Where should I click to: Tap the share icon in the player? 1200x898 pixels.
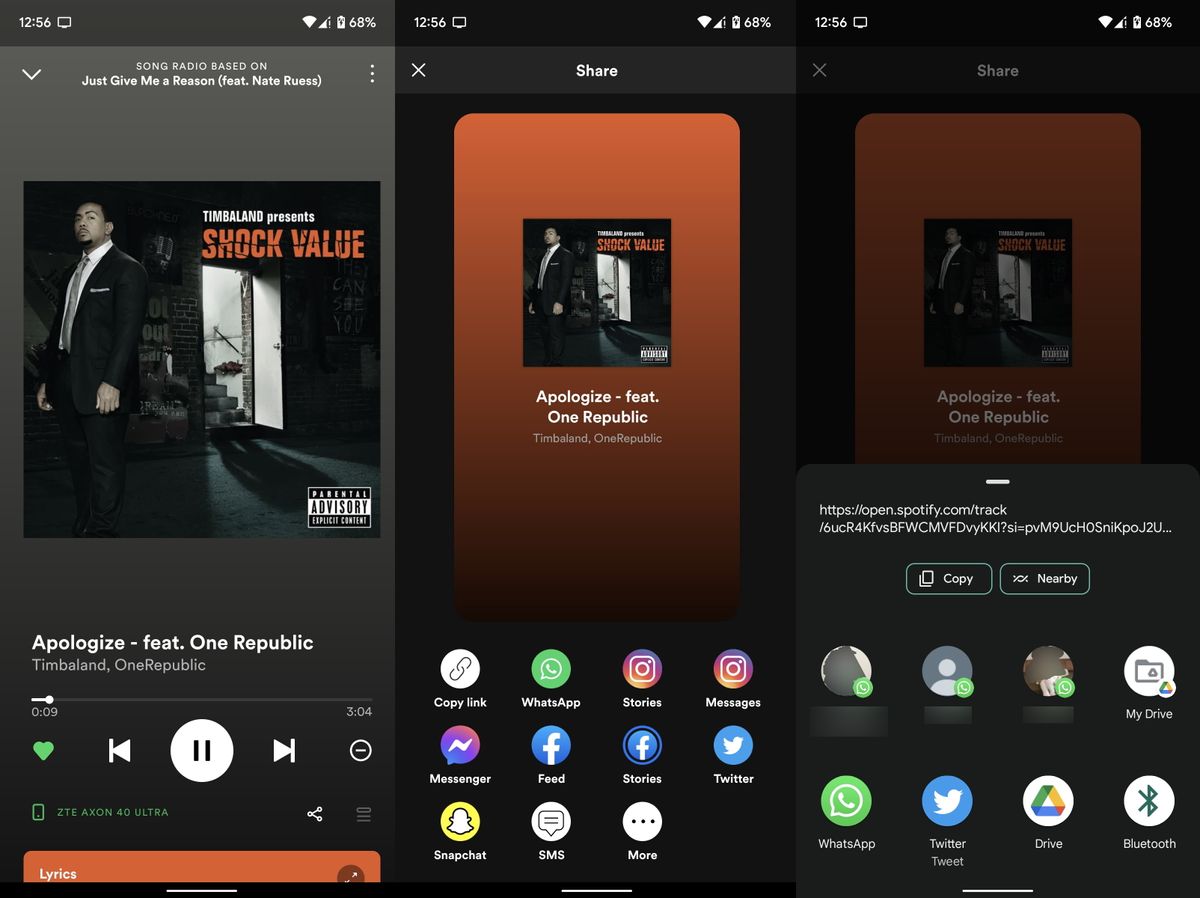point(315,814)
